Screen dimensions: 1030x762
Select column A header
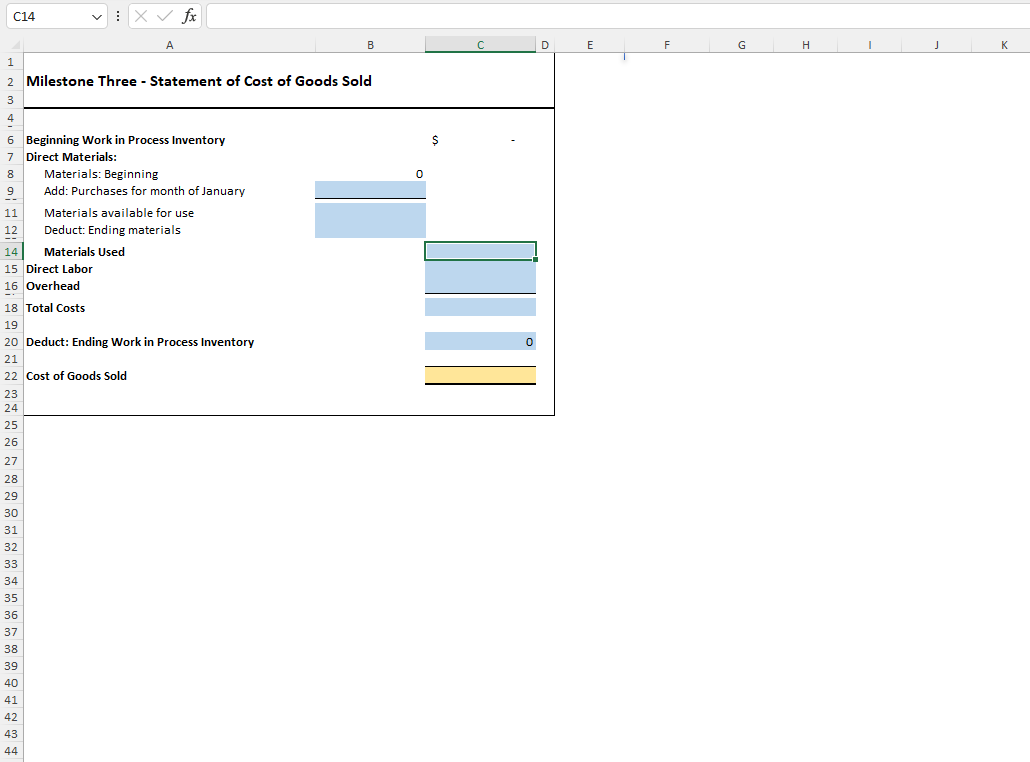pos(169,45)
